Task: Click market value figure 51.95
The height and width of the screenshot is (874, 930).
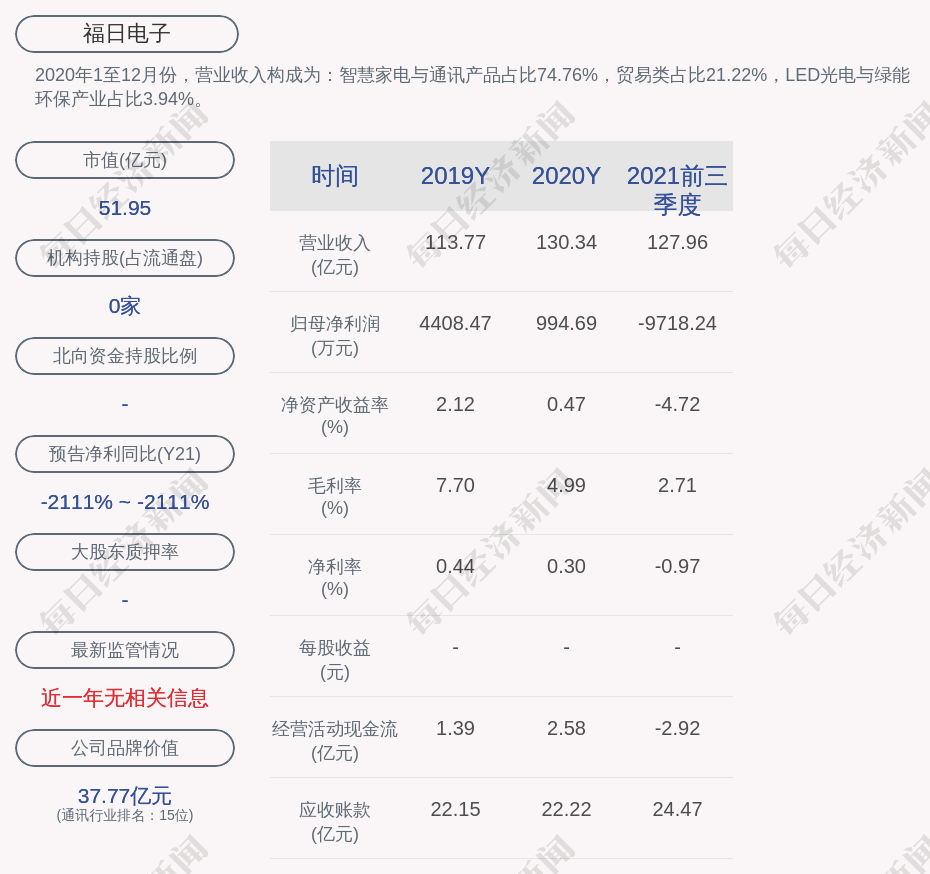Action: click(125, 208)
